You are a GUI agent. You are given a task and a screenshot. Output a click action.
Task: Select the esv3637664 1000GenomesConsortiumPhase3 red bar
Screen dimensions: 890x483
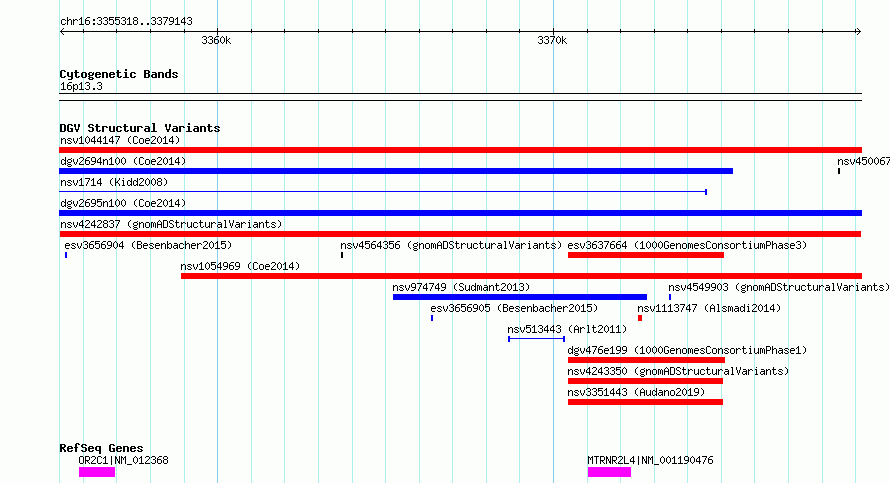[x=645, y=255]
